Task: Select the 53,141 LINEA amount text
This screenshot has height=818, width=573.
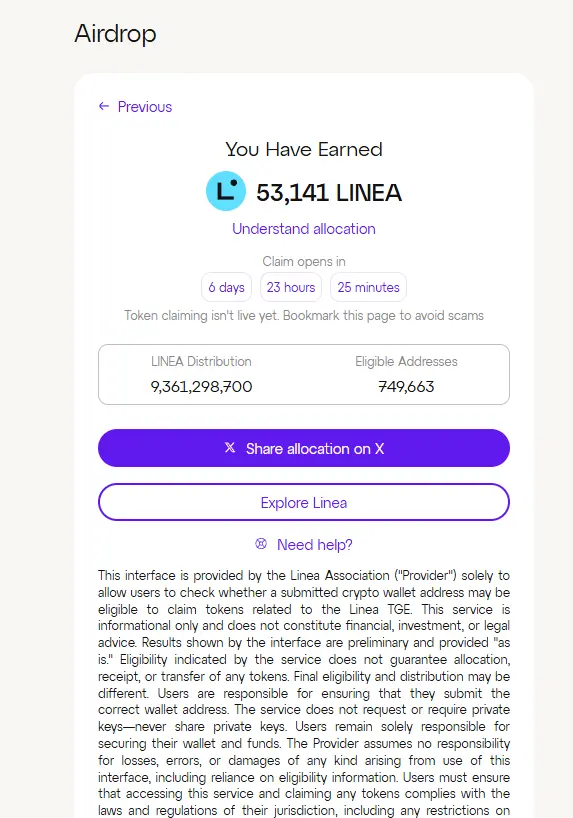Action: pos(329,193)
